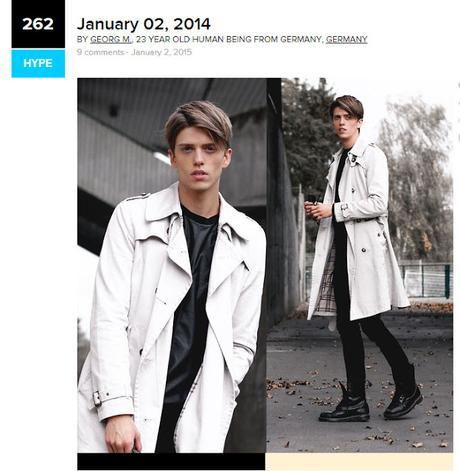460x471 pixels.
Task: Click the green fence in right photo
Action: 427,280
